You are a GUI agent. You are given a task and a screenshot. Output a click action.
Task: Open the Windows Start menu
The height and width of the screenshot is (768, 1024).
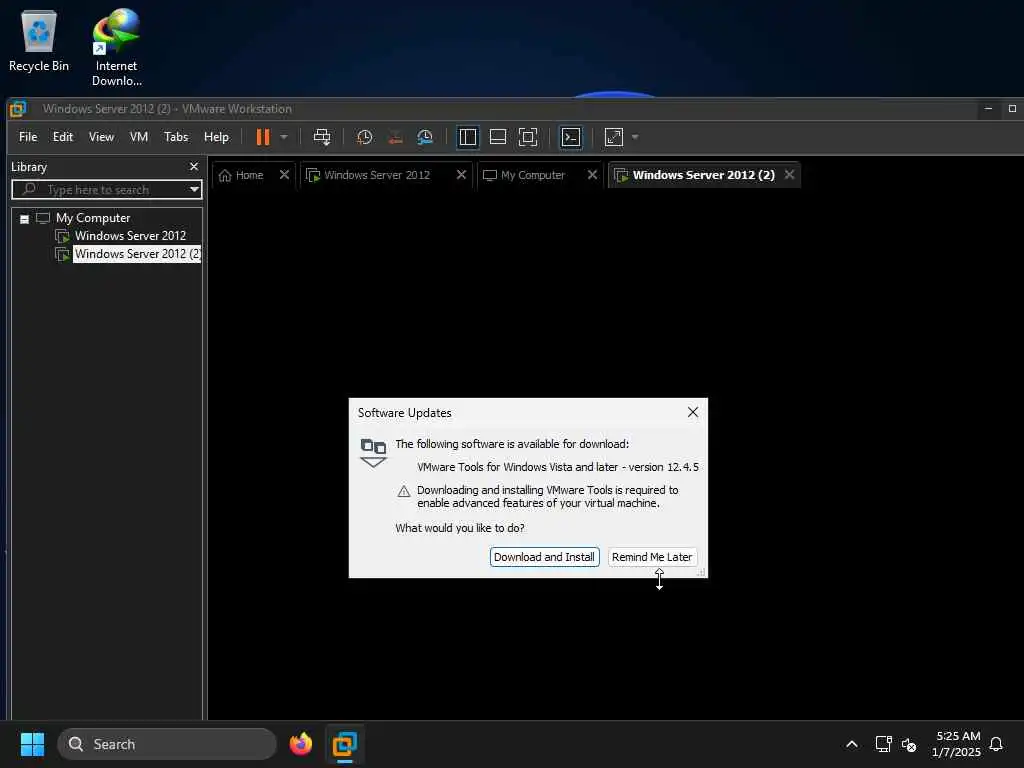pyautogui.click(x=32, y=744)
